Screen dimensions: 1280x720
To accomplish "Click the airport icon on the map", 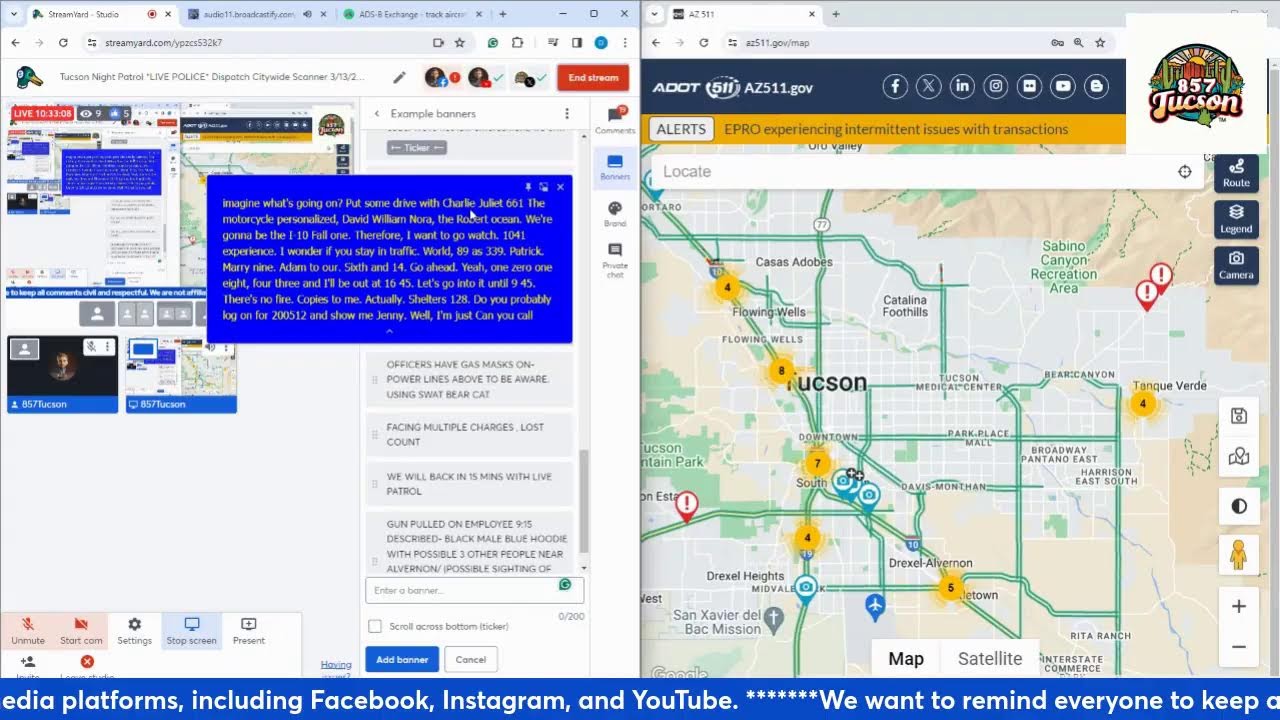I will click(x=875, y=606).
